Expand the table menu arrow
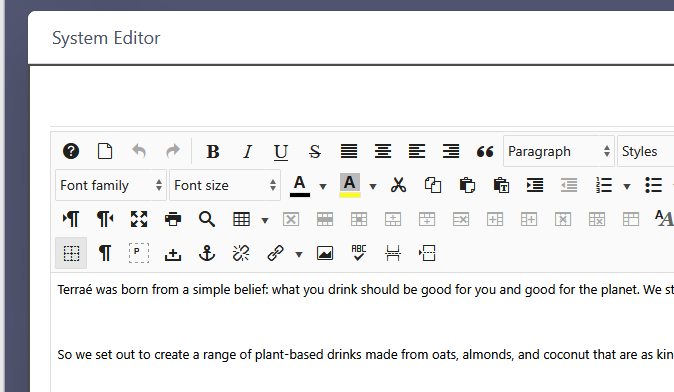 (x=265, y=220)
